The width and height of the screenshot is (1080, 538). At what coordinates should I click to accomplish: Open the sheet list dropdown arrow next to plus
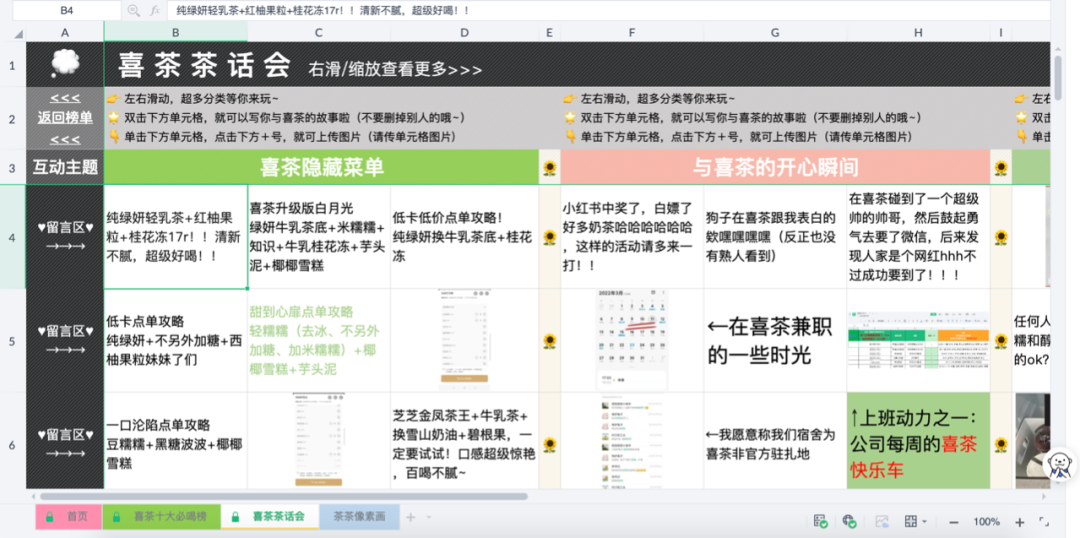tap(429, 517)
